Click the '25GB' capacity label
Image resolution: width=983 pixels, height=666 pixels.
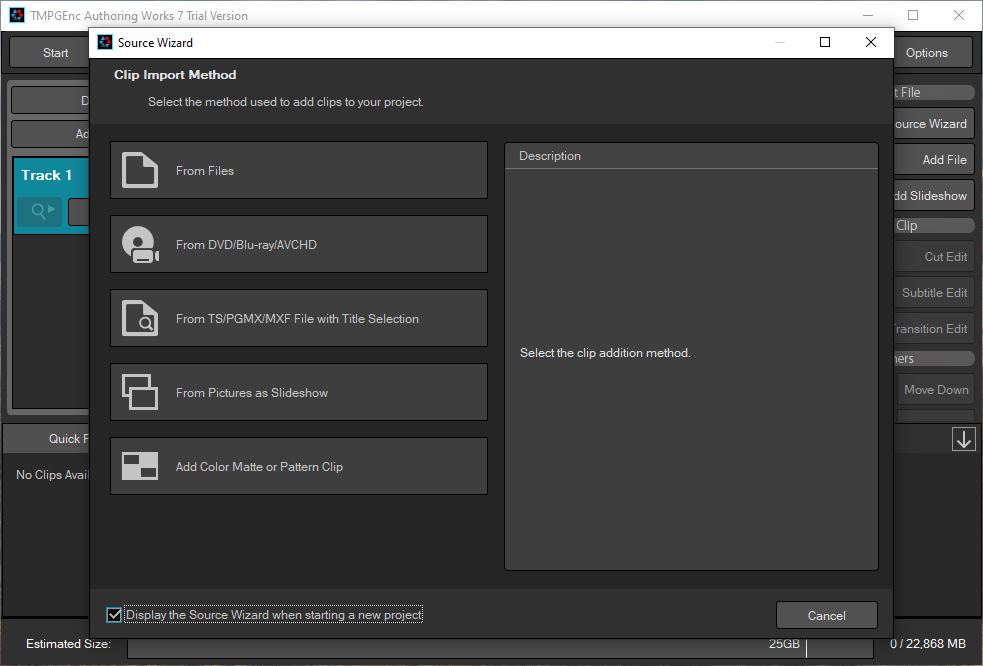point(784,643)
